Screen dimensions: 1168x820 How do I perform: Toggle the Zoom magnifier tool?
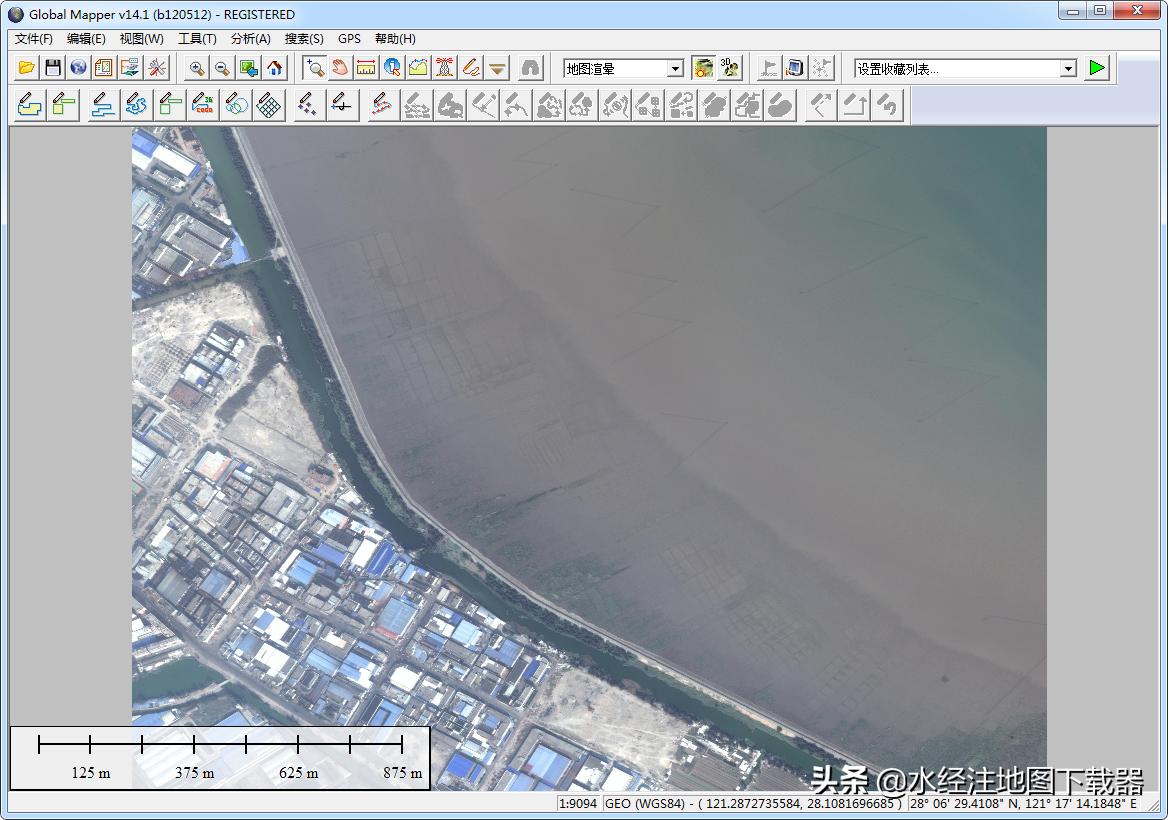tap(314, 68)
